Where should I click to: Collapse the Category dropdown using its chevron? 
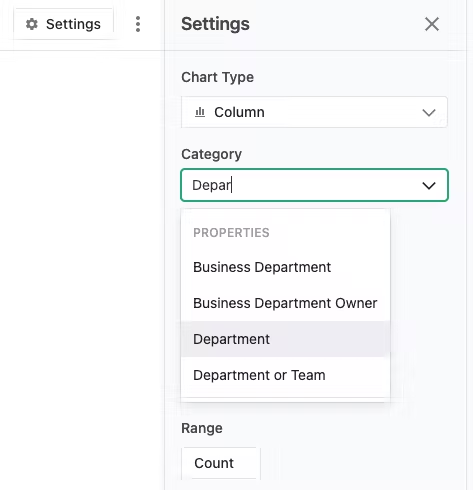429,185
